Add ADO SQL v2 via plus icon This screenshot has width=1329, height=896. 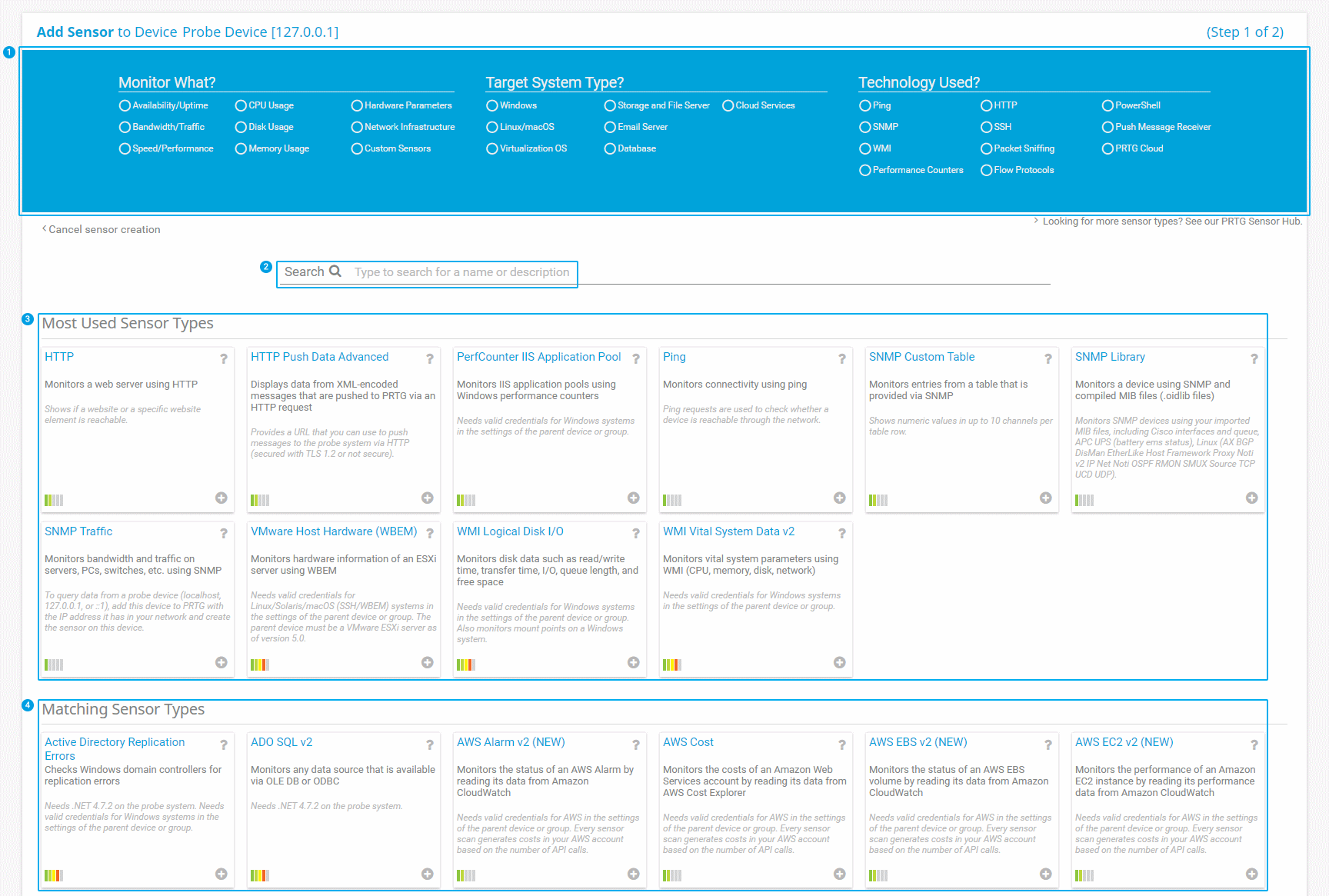tap(427, 874)
